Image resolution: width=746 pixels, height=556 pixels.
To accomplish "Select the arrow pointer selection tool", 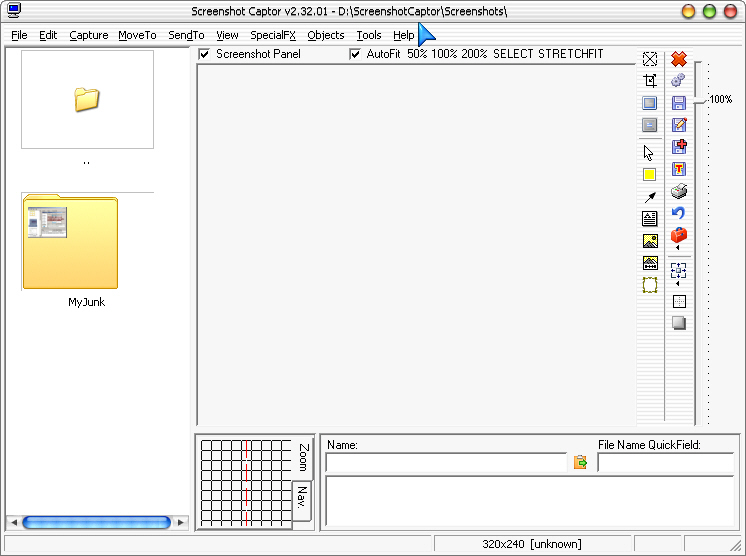I will click(648, 153).
